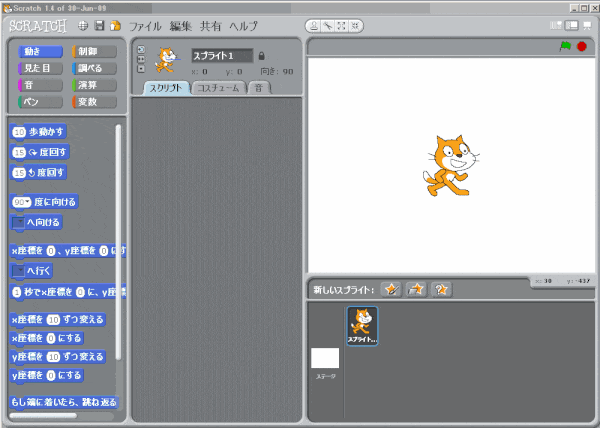Click the blocks palette vertical scrollbar

118,240
